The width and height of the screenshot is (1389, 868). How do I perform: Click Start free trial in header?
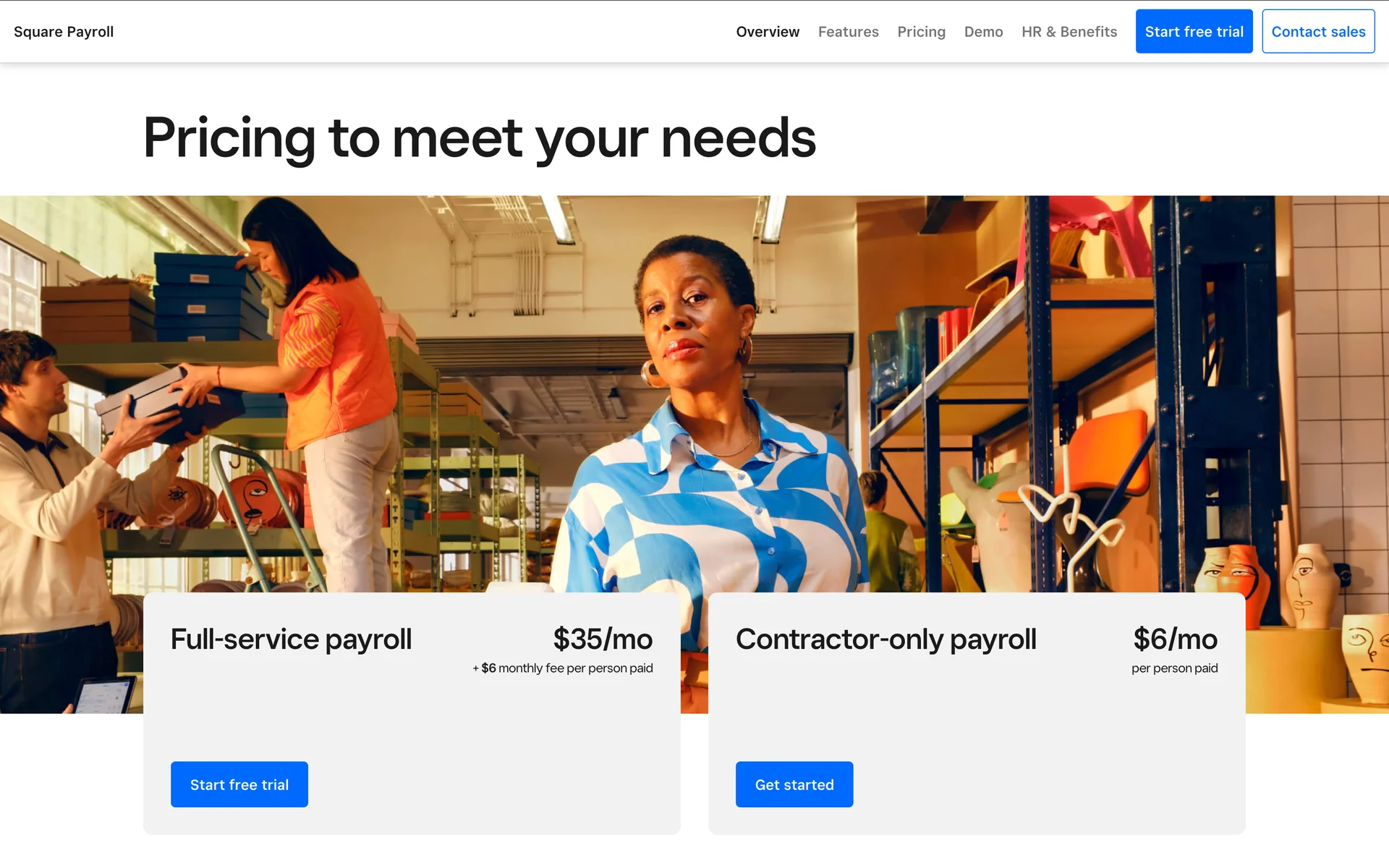click(x=1194, y=31)
